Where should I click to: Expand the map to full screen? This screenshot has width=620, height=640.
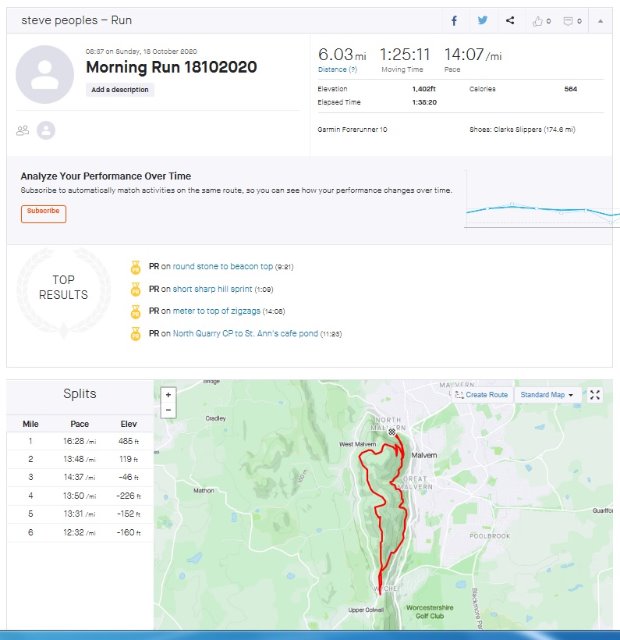pos(595,395)
